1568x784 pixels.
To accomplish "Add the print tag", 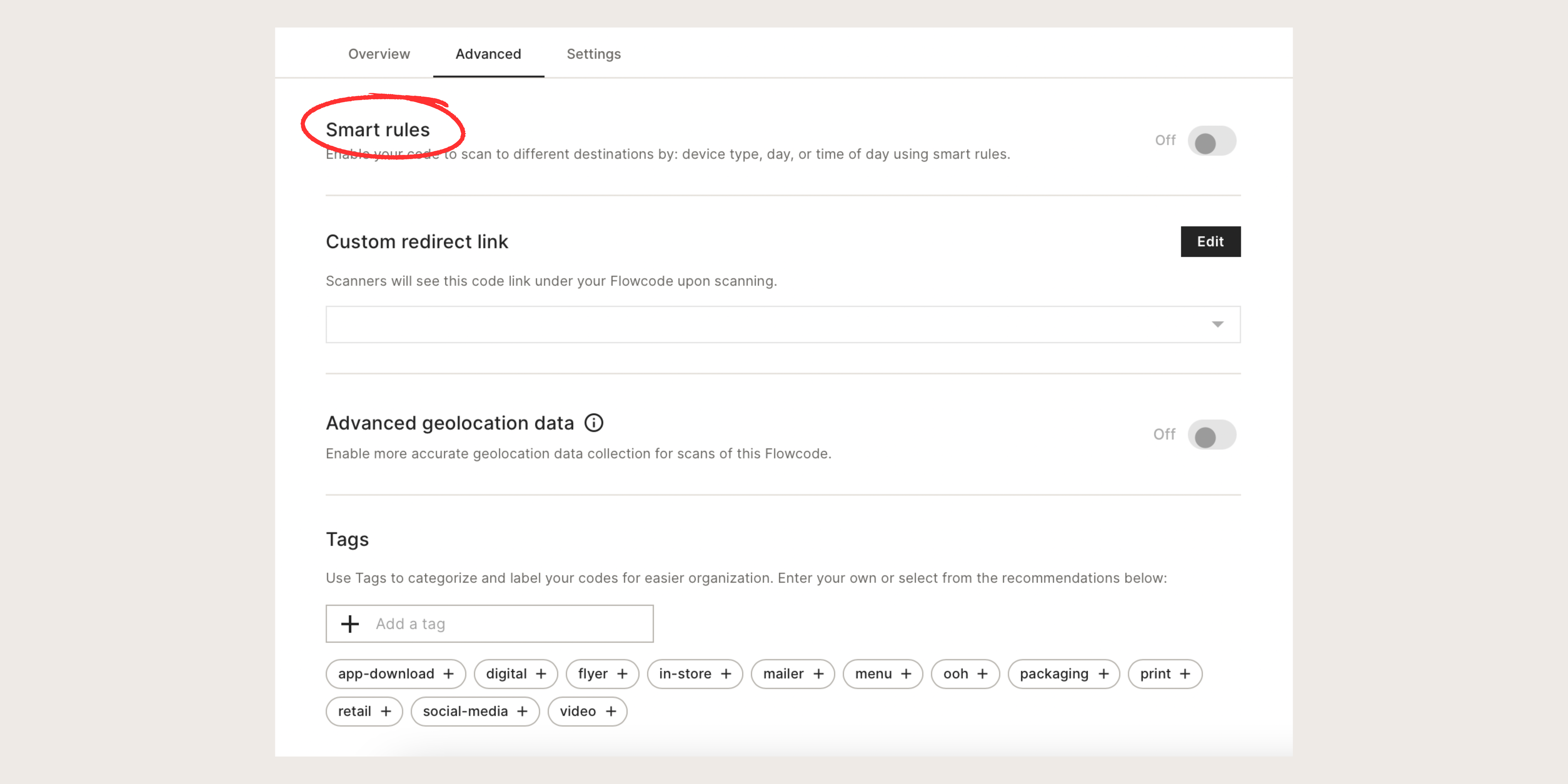I will (1165, 674).
